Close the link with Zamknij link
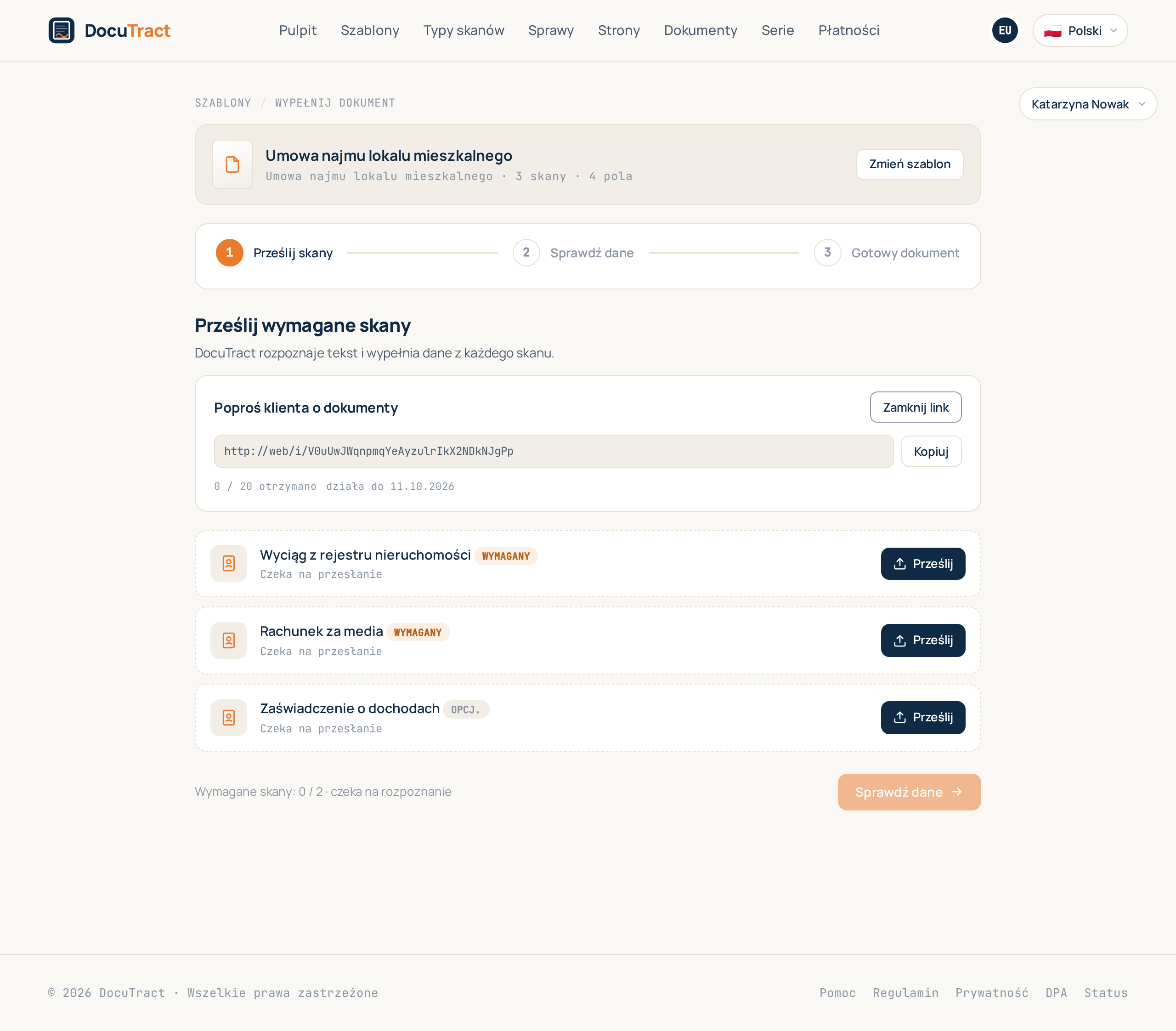 [x=916, y=408]
